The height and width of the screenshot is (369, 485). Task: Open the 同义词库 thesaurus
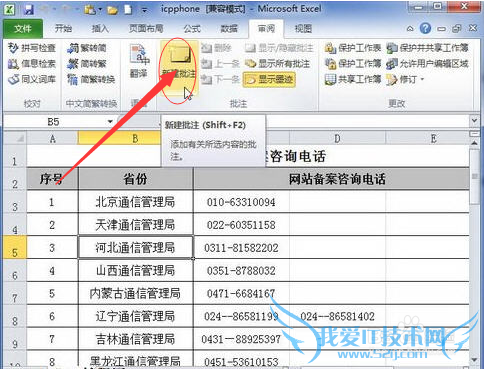tap(31, 79)
